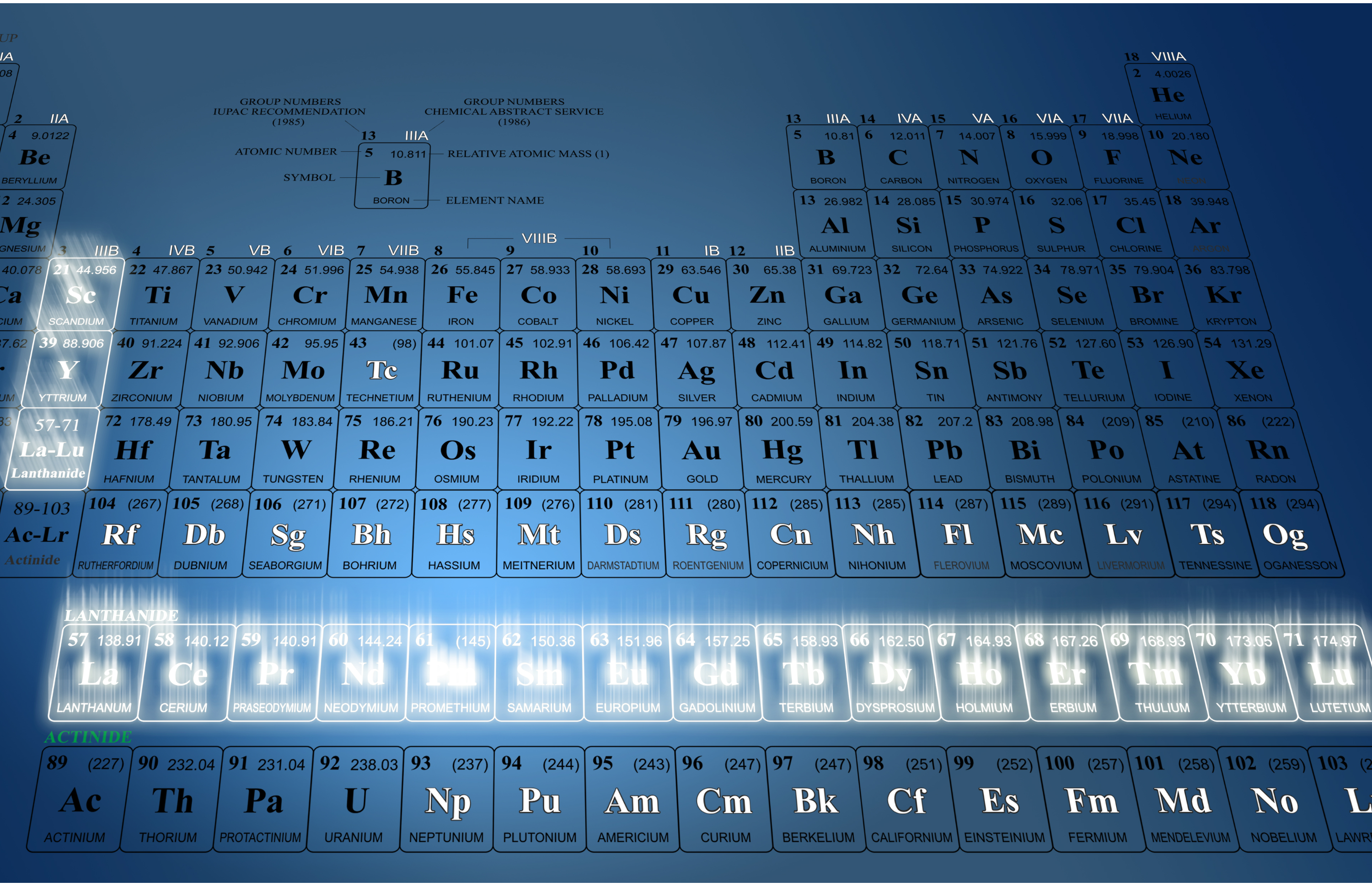Select the Titanium (Ti) element cell

pyautogui.click(x=157, y=294)
